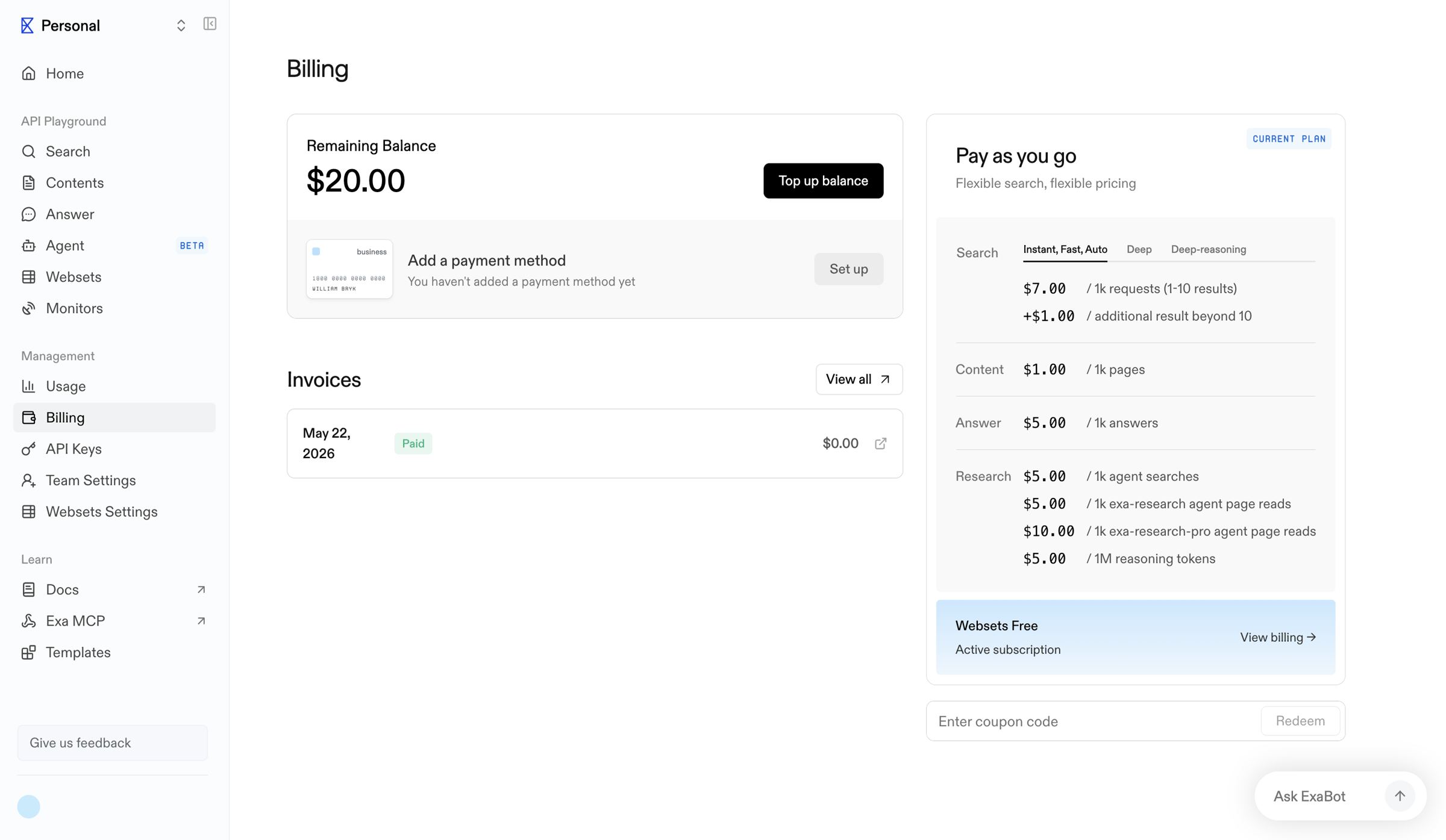Click the Websets Free subscription label
Image resolution: width=1446 pixels, height=840 pixels.
click(997, 626)
